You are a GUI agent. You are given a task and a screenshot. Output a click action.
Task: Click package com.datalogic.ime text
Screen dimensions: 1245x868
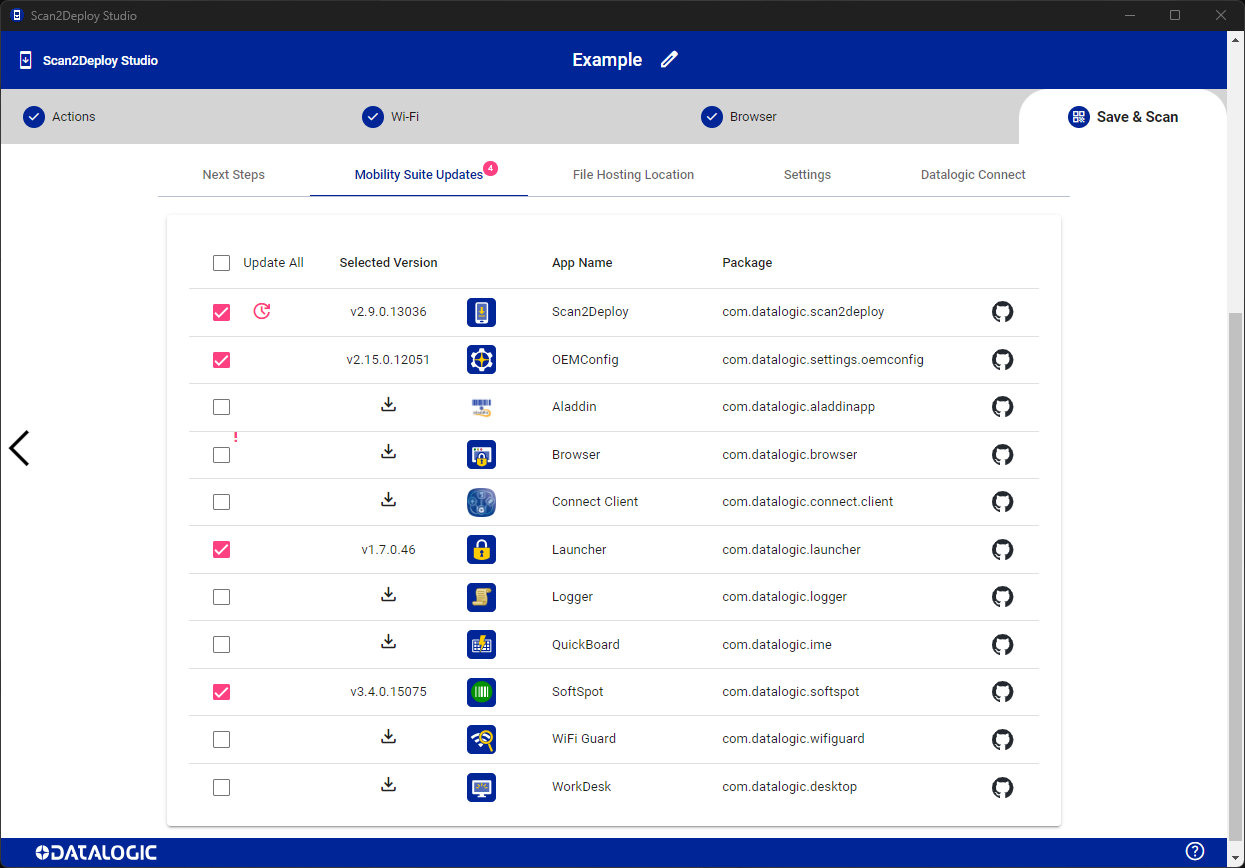(777, 645)
